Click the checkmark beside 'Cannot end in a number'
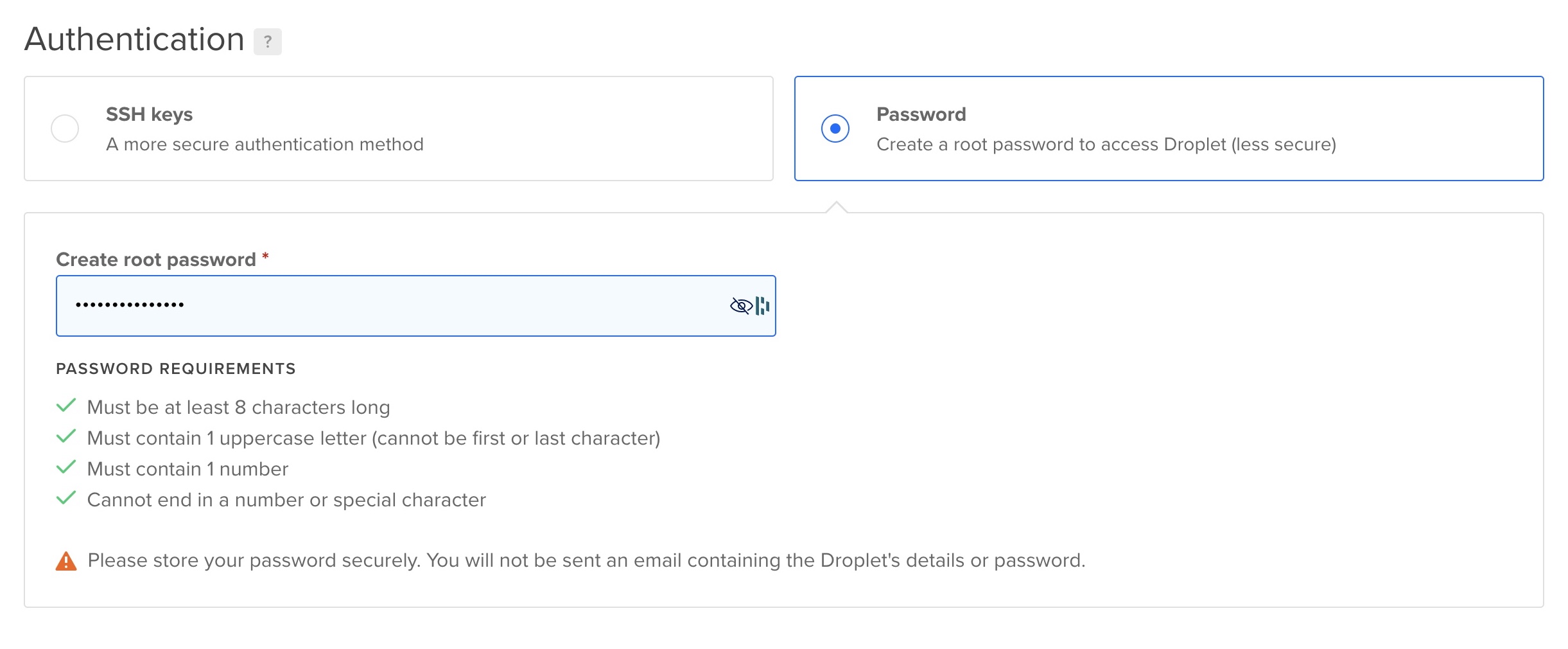This screenshot has height=649, width=1568. [66, 498]
